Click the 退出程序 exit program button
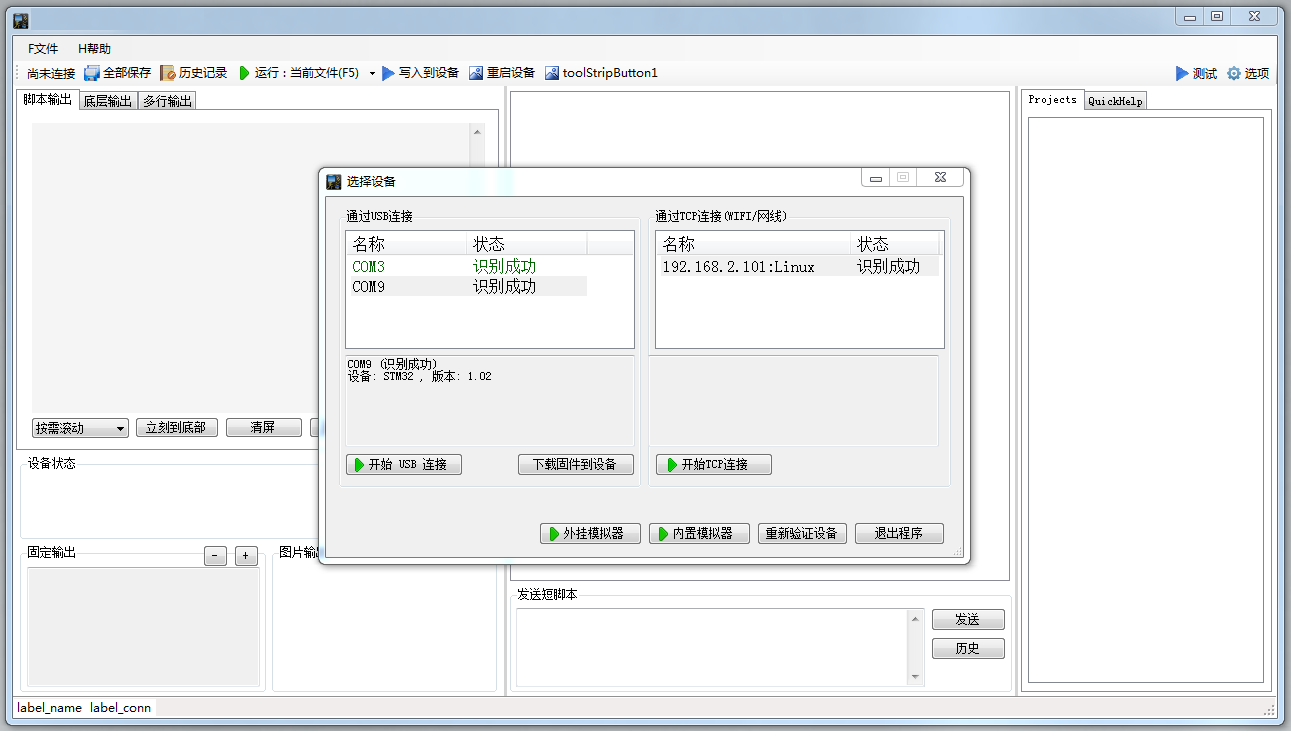 click(899, 534)
